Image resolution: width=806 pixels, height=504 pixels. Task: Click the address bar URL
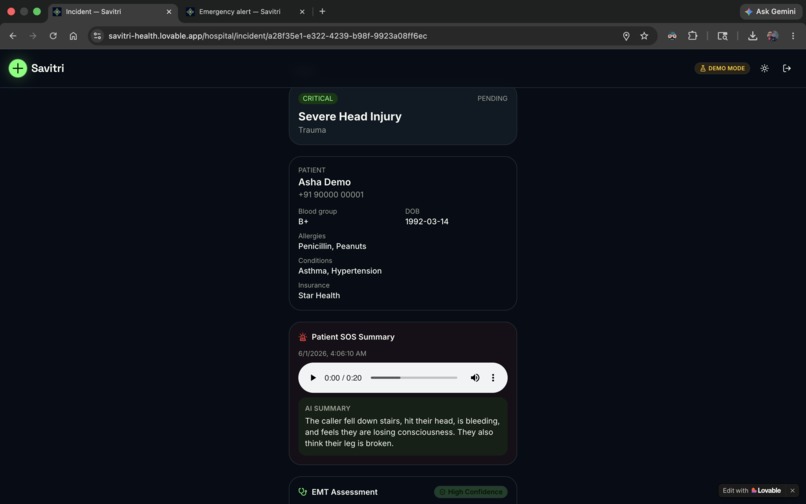click(267, 36)
